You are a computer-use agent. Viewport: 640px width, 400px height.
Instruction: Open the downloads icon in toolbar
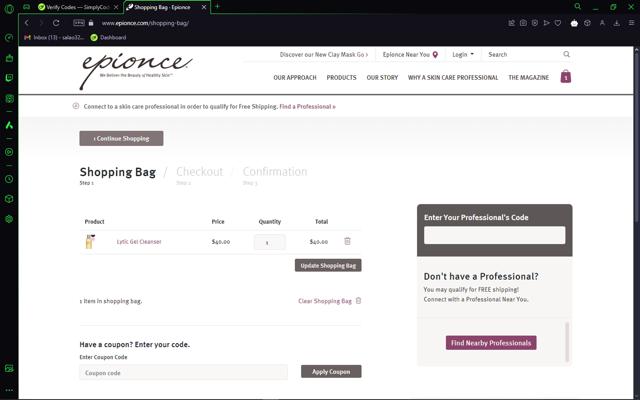[617, 23]
